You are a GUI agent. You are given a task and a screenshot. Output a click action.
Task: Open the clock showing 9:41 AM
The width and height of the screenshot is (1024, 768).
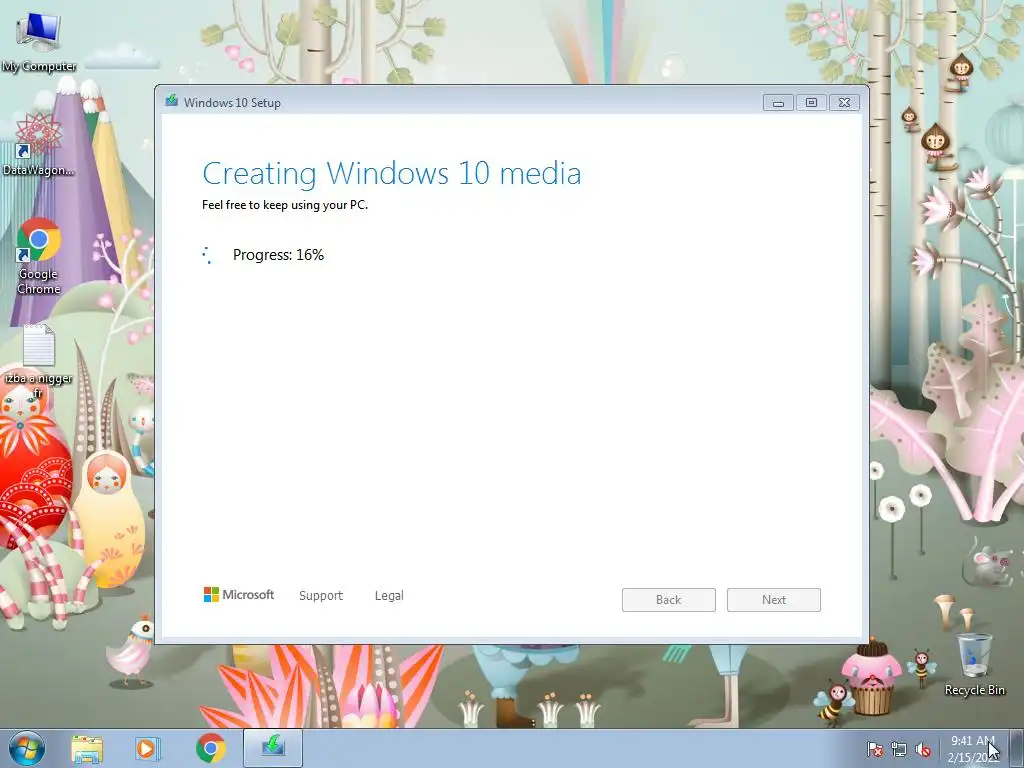[973, 749]
